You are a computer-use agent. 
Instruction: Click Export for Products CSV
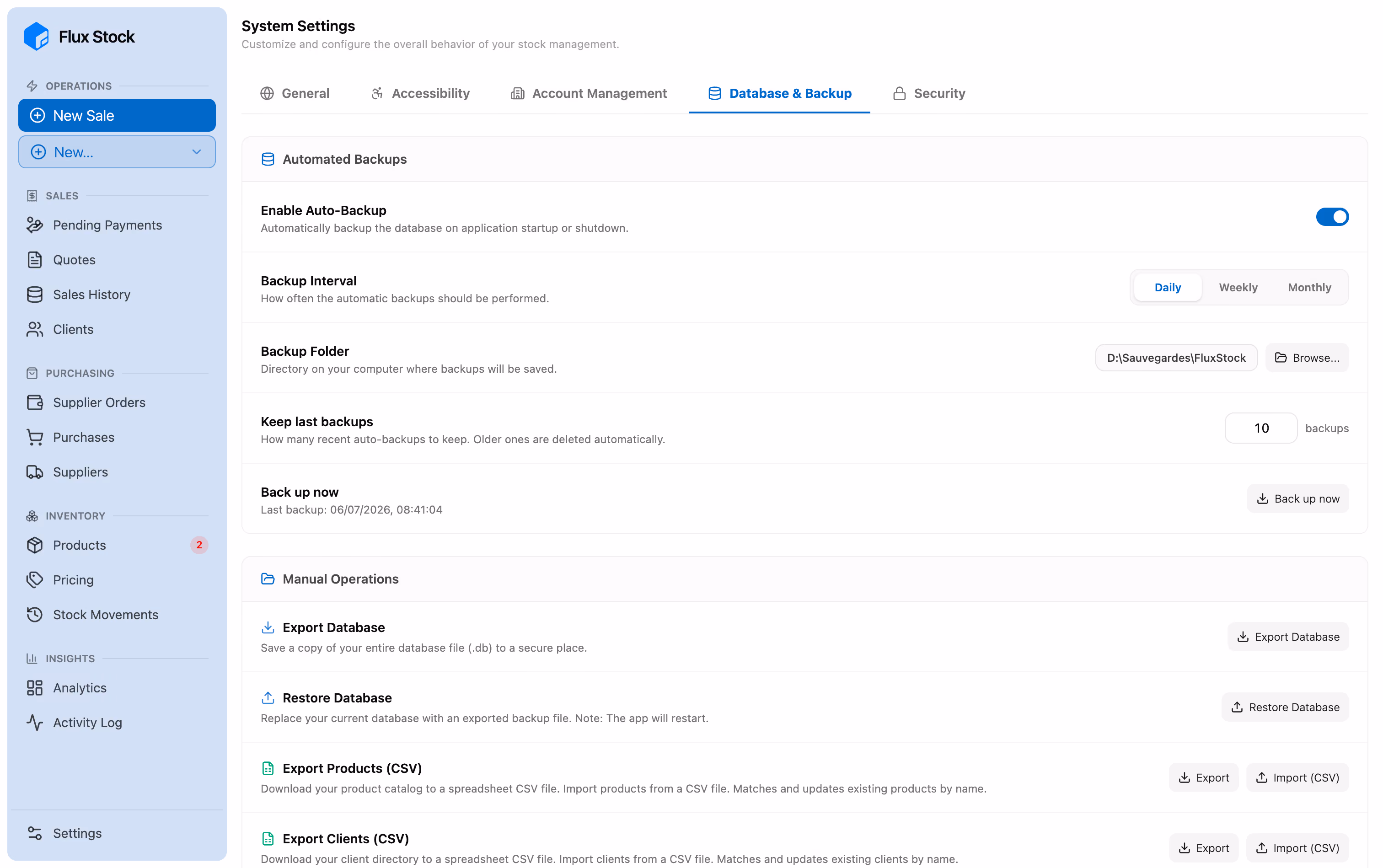click(1203, 778)
